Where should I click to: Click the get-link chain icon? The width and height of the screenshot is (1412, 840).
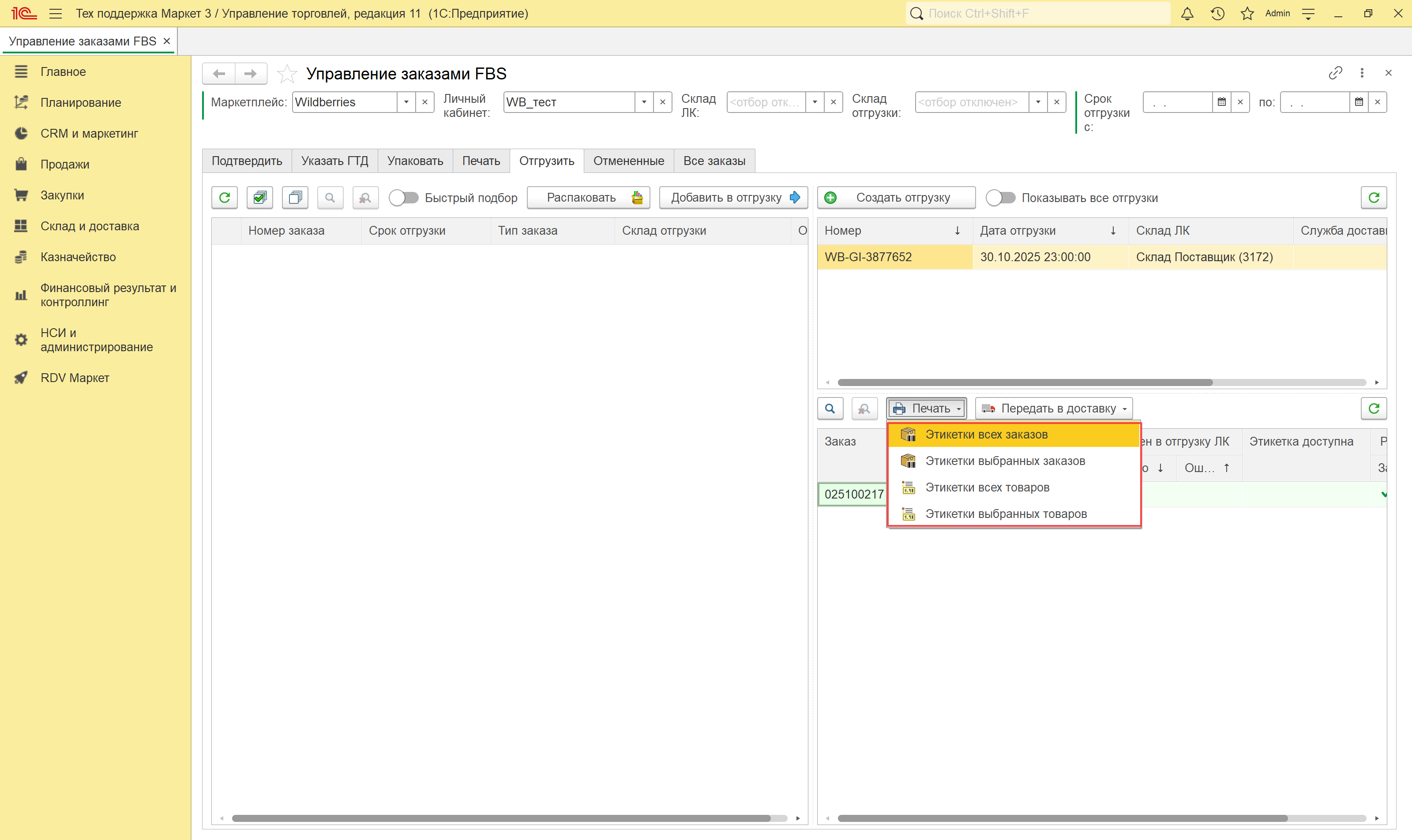(1335, 73)
